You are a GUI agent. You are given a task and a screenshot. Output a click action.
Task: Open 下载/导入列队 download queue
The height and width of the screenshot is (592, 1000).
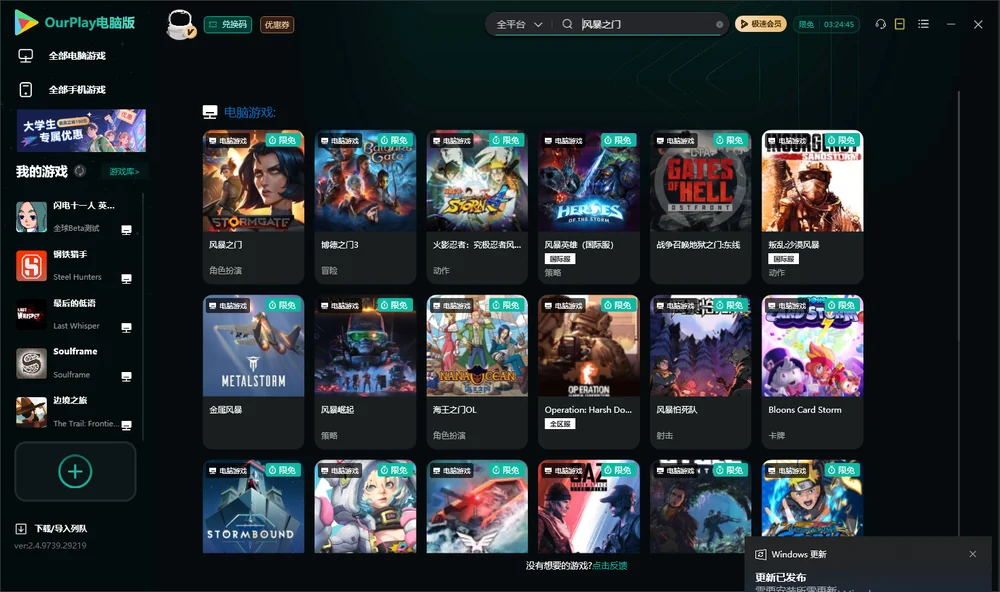point(52,528)
